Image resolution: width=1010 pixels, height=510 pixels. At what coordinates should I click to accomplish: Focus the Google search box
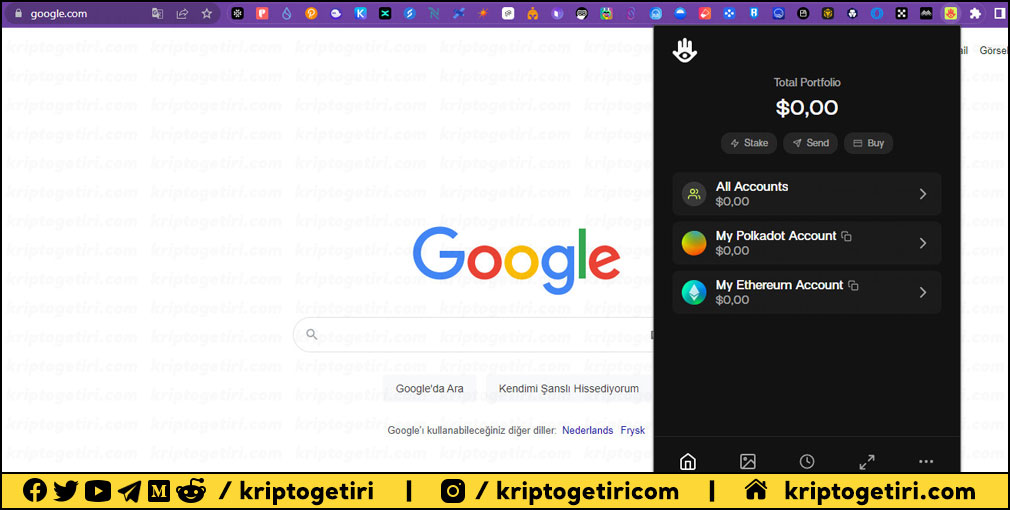click(473, 334)
